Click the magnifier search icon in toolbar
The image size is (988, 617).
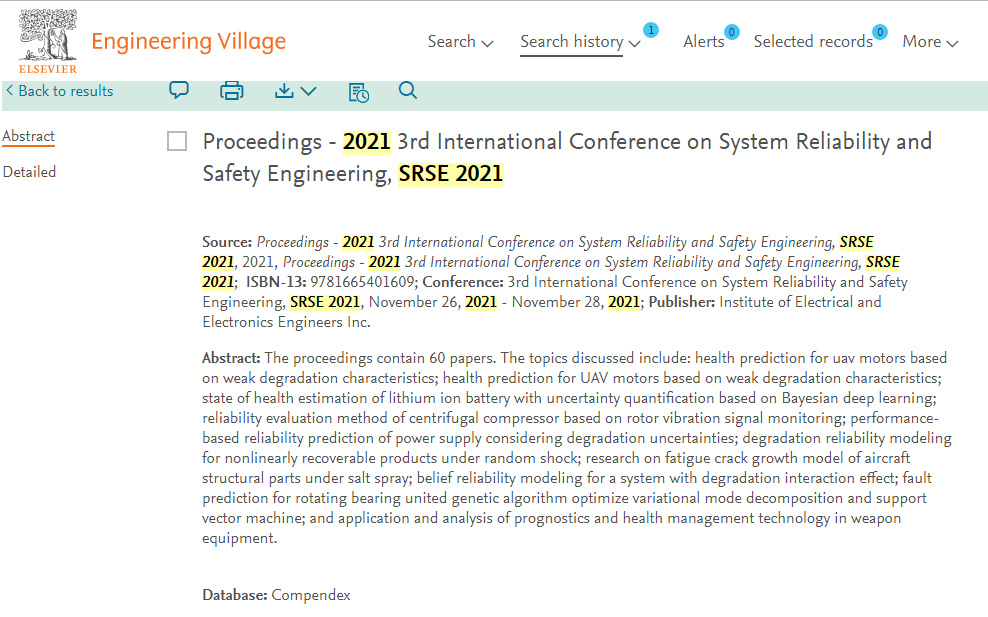[408, 91]
